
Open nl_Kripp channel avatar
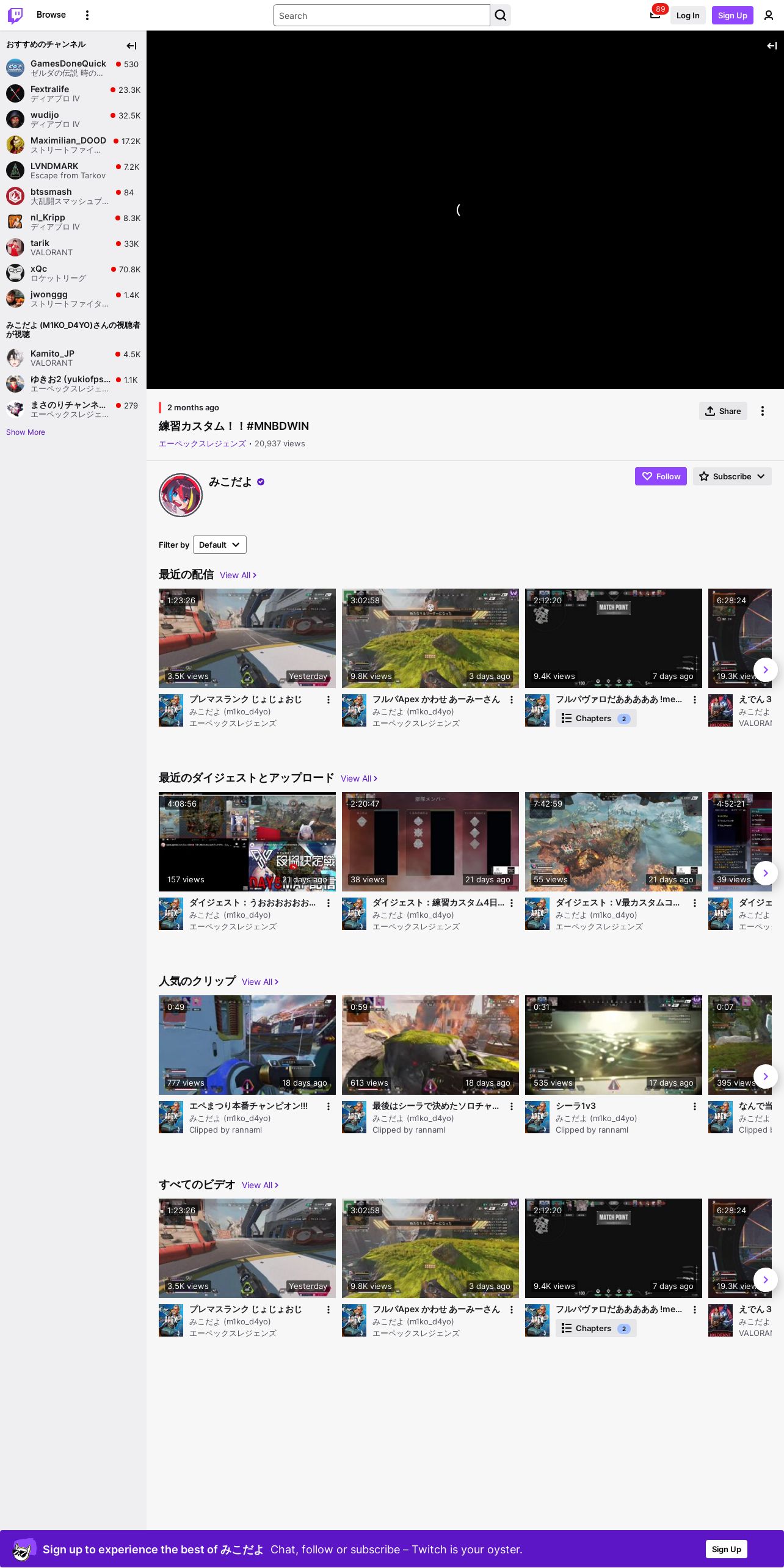(x=15, y=222)
